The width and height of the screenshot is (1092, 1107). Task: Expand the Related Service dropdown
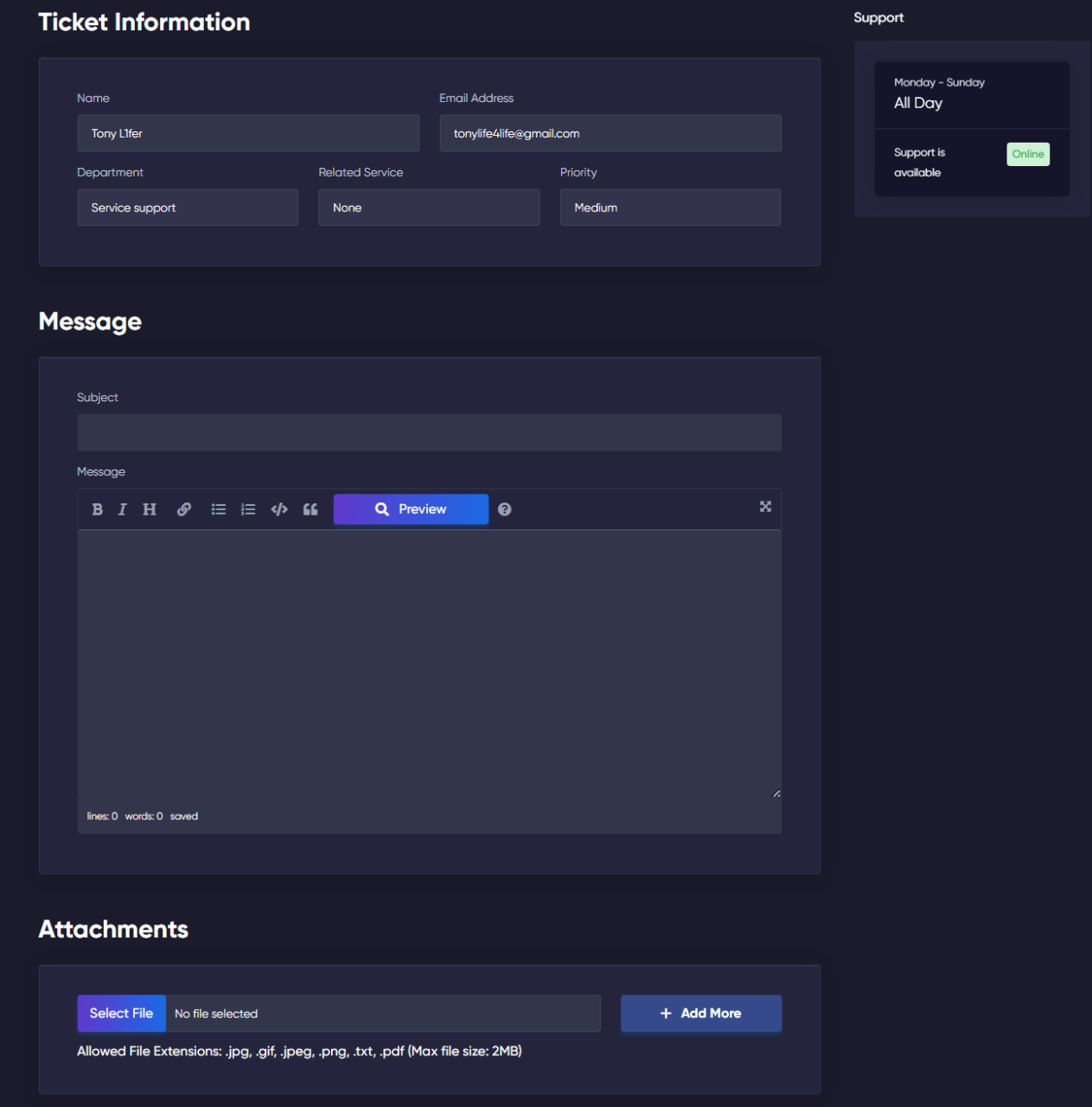tap(429, 208)
